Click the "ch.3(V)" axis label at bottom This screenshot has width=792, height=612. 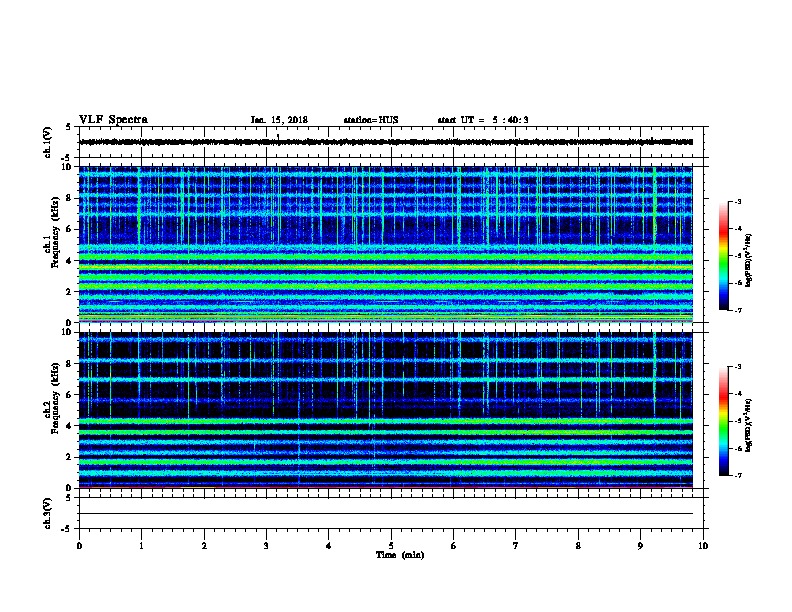pos(47,514)
